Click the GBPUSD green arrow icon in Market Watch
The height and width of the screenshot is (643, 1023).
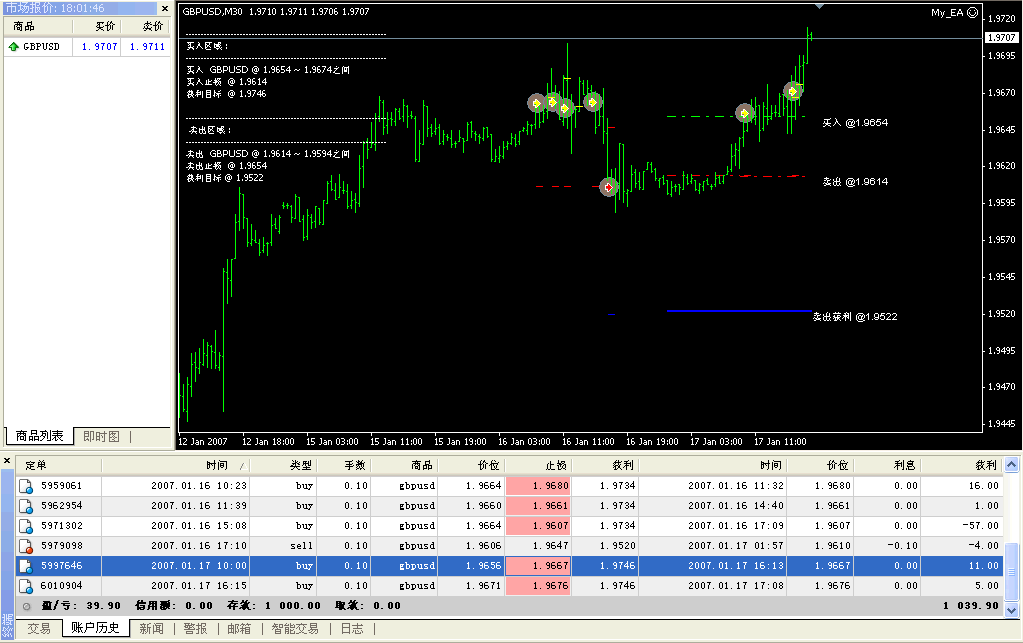click(13, 46)
